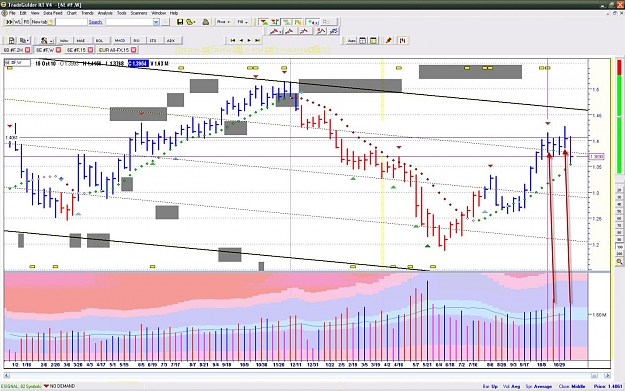Open the copy icon dropdown in the third row
This screenshot has width=625, height=391.
[x=24, y=41]
